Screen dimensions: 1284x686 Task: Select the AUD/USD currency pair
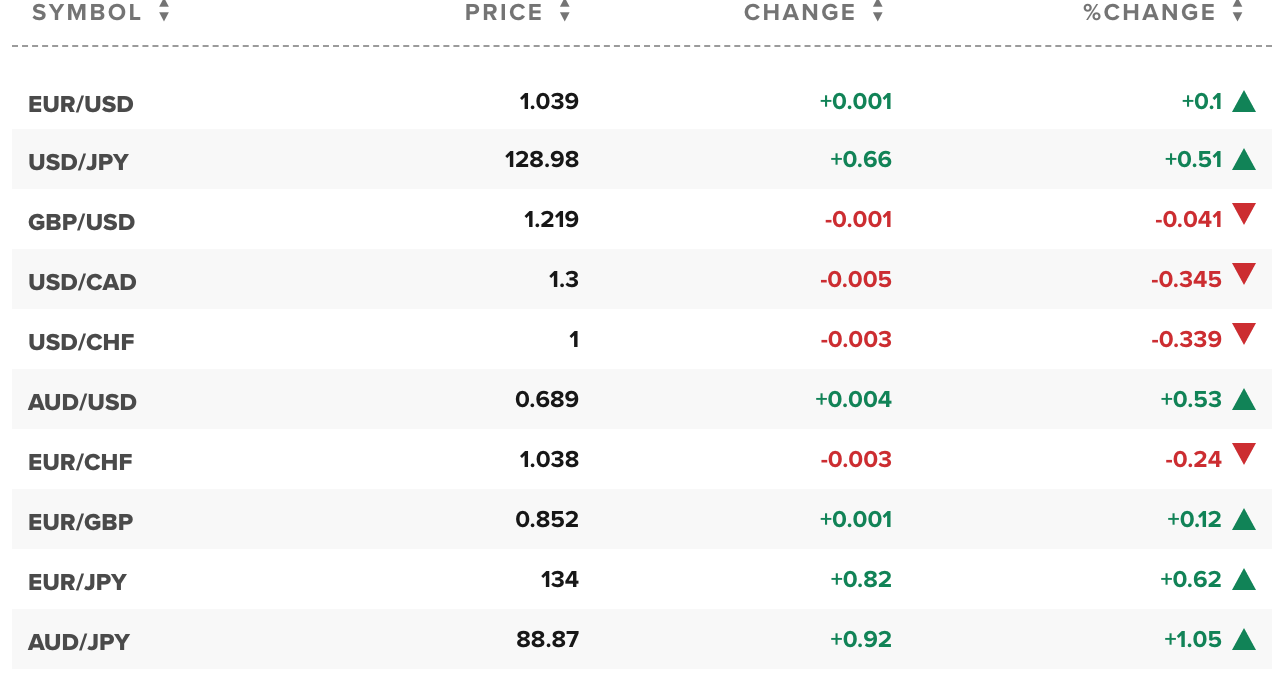(83, 402)
